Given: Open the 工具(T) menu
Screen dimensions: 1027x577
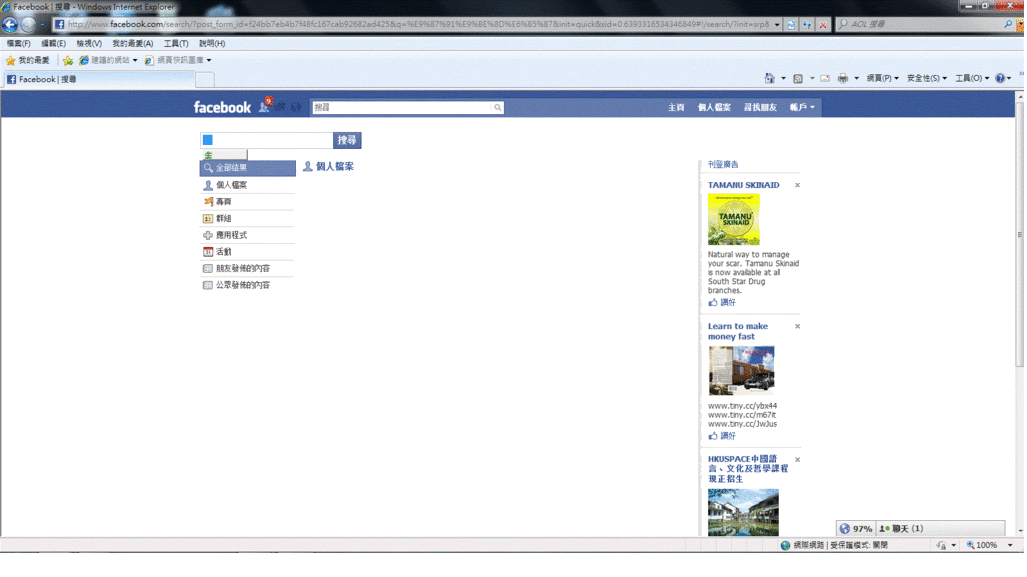Looking at the screenshot, I should tap(176, 43).
